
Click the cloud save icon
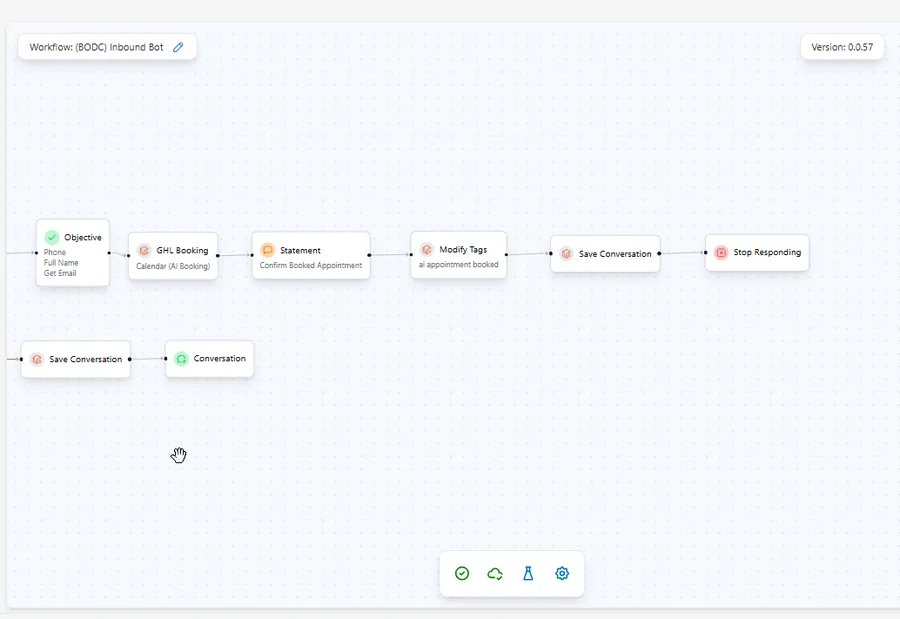[x=495, y=573]
